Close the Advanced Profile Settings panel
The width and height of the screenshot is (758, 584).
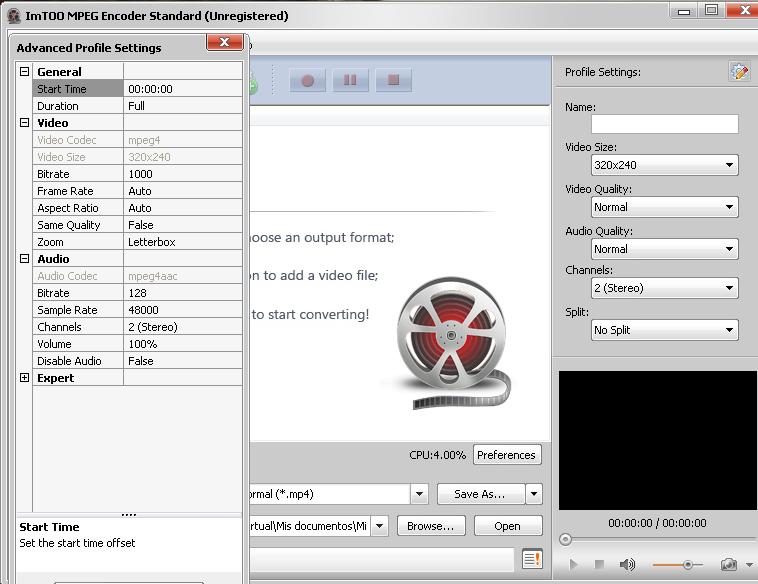(224, 42)
